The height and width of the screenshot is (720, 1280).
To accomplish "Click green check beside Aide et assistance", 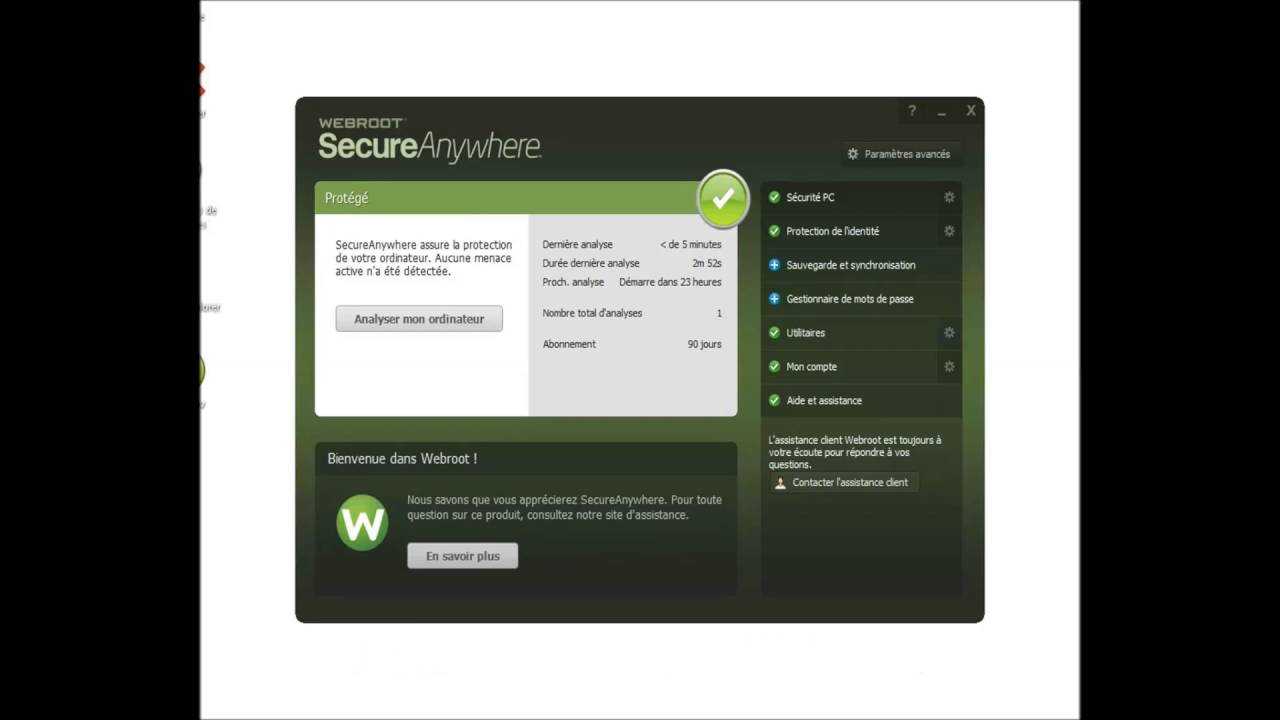I will click(774, 400).
